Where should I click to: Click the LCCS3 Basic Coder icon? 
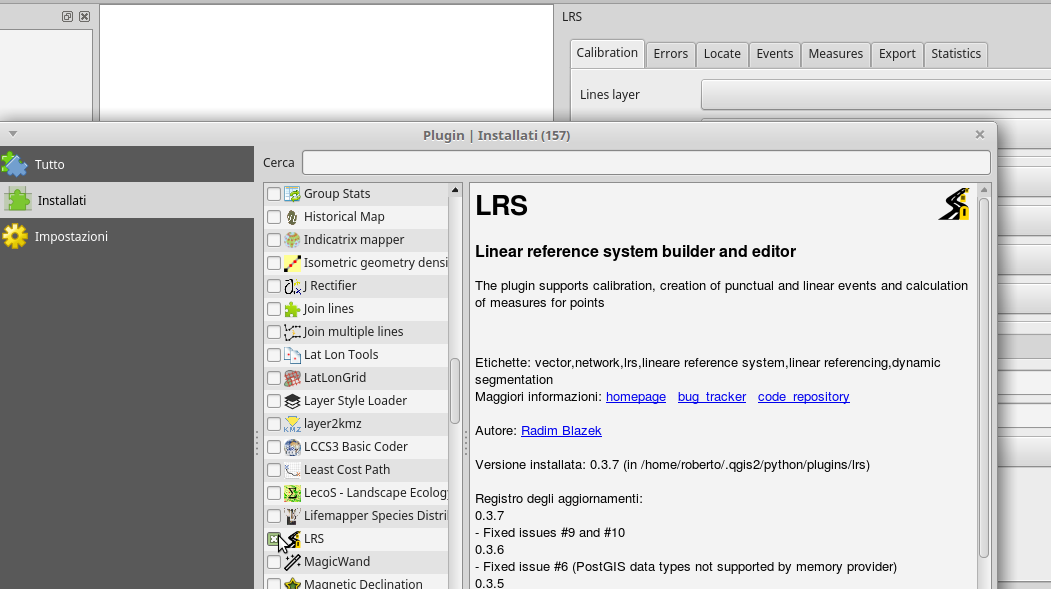pyautogui.click(x=292, y=447)
